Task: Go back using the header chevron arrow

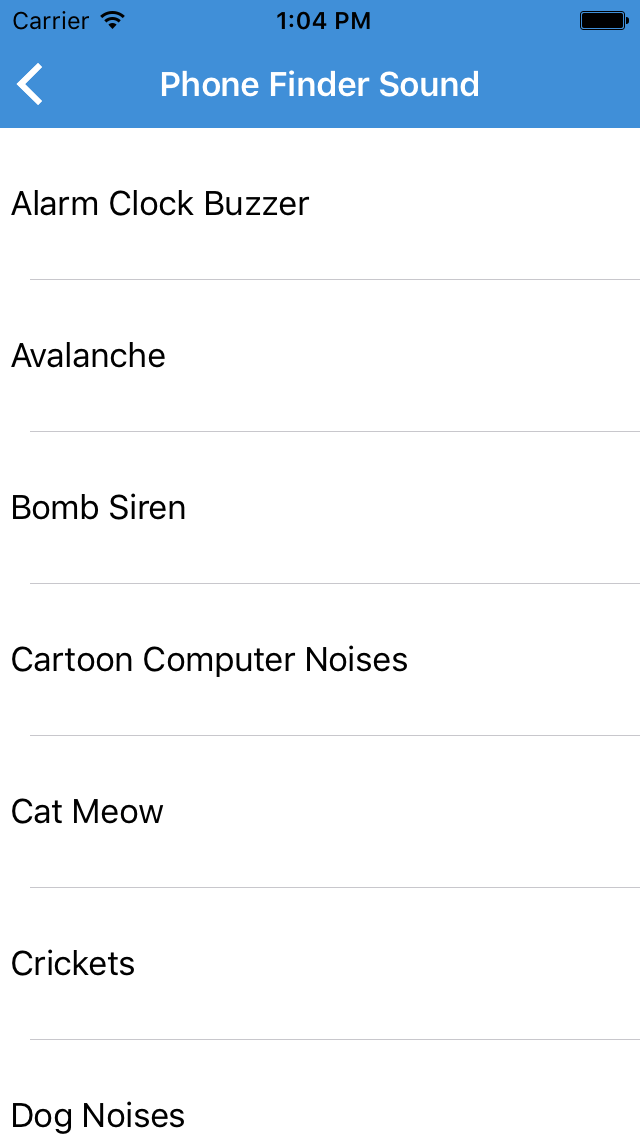Action: (x=30, y=84)
